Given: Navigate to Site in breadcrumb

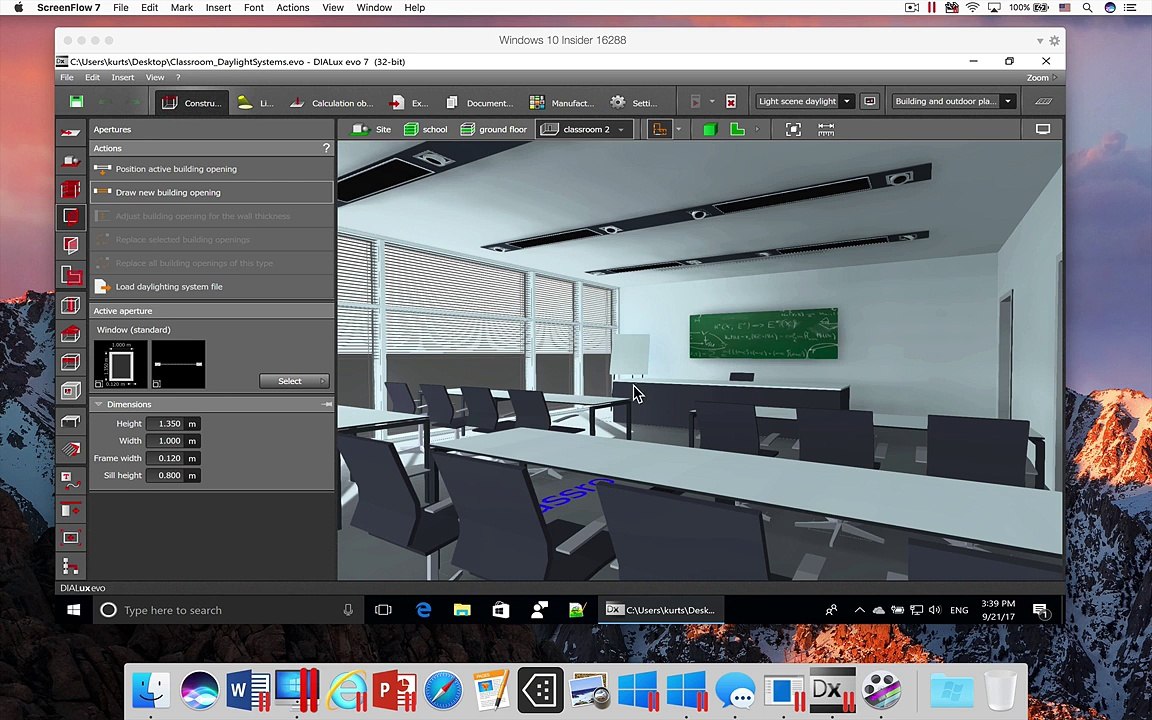Looking at the screenshot, I should [x=371, y=129].
